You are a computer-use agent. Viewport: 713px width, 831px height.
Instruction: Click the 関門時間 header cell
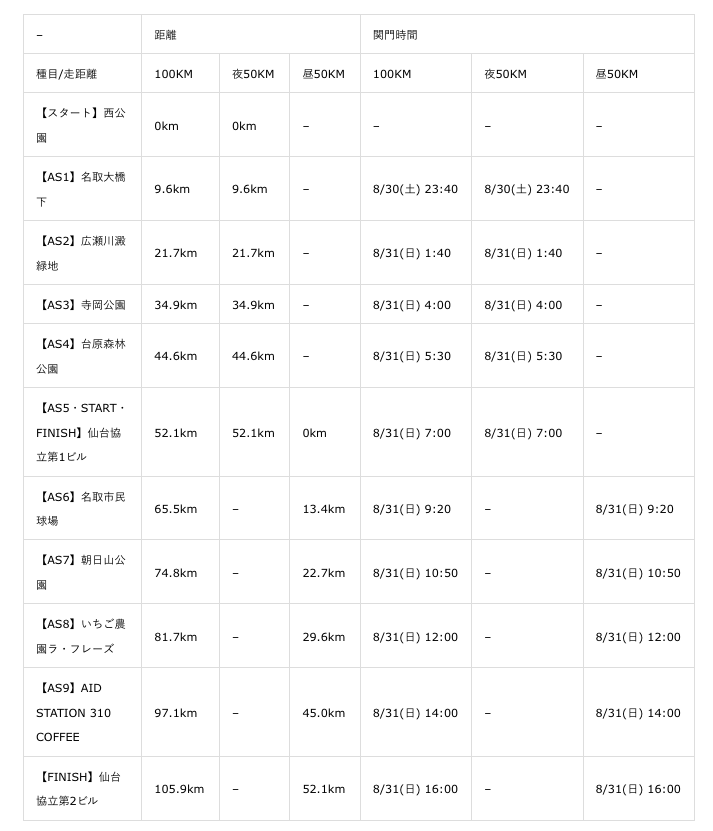point(395,35)
